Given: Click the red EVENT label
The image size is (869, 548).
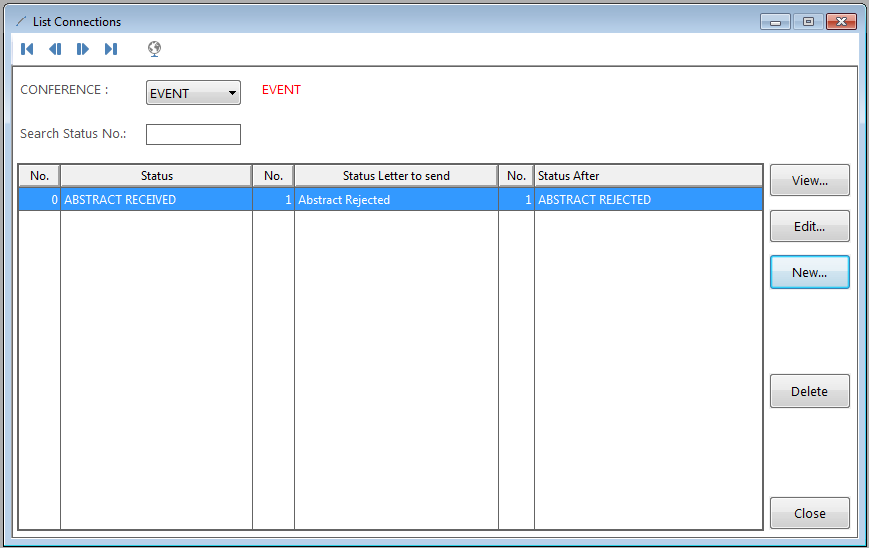Looking at the screenshot, I should [x=281, y=90].
